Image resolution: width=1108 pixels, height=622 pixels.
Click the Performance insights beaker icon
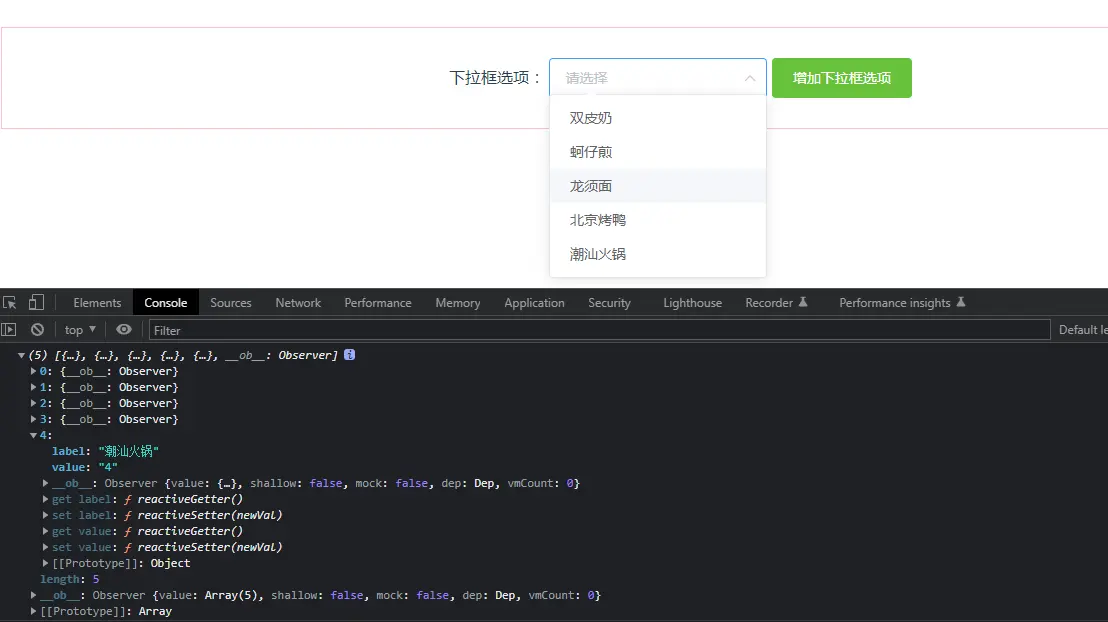click(961, 302)
